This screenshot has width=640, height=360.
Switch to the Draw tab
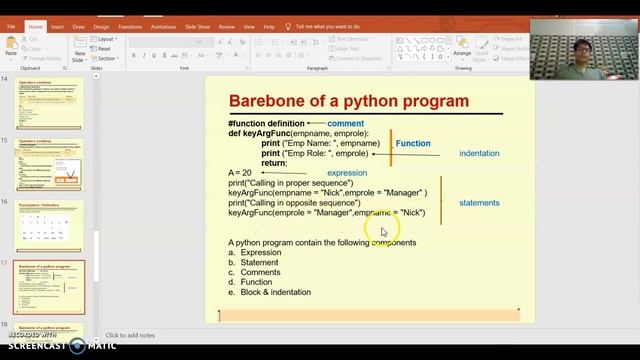[78, 27]
